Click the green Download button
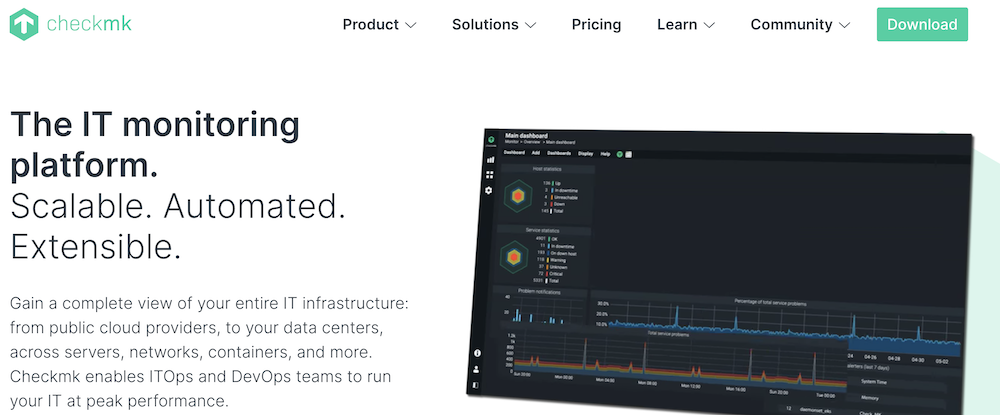Screen dimensions: 1000x415 pos(922,24)
